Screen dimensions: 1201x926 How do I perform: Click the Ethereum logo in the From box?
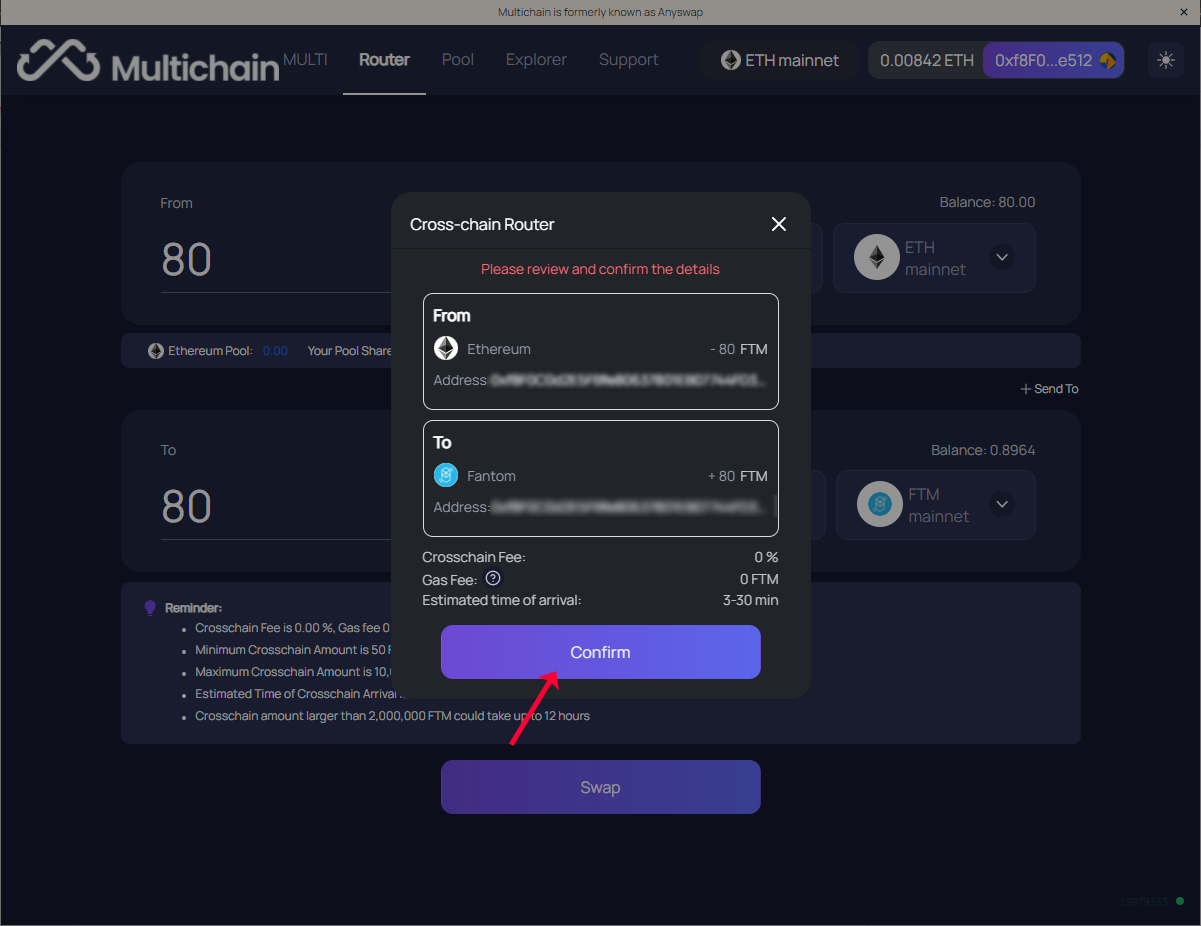[446, 349]
